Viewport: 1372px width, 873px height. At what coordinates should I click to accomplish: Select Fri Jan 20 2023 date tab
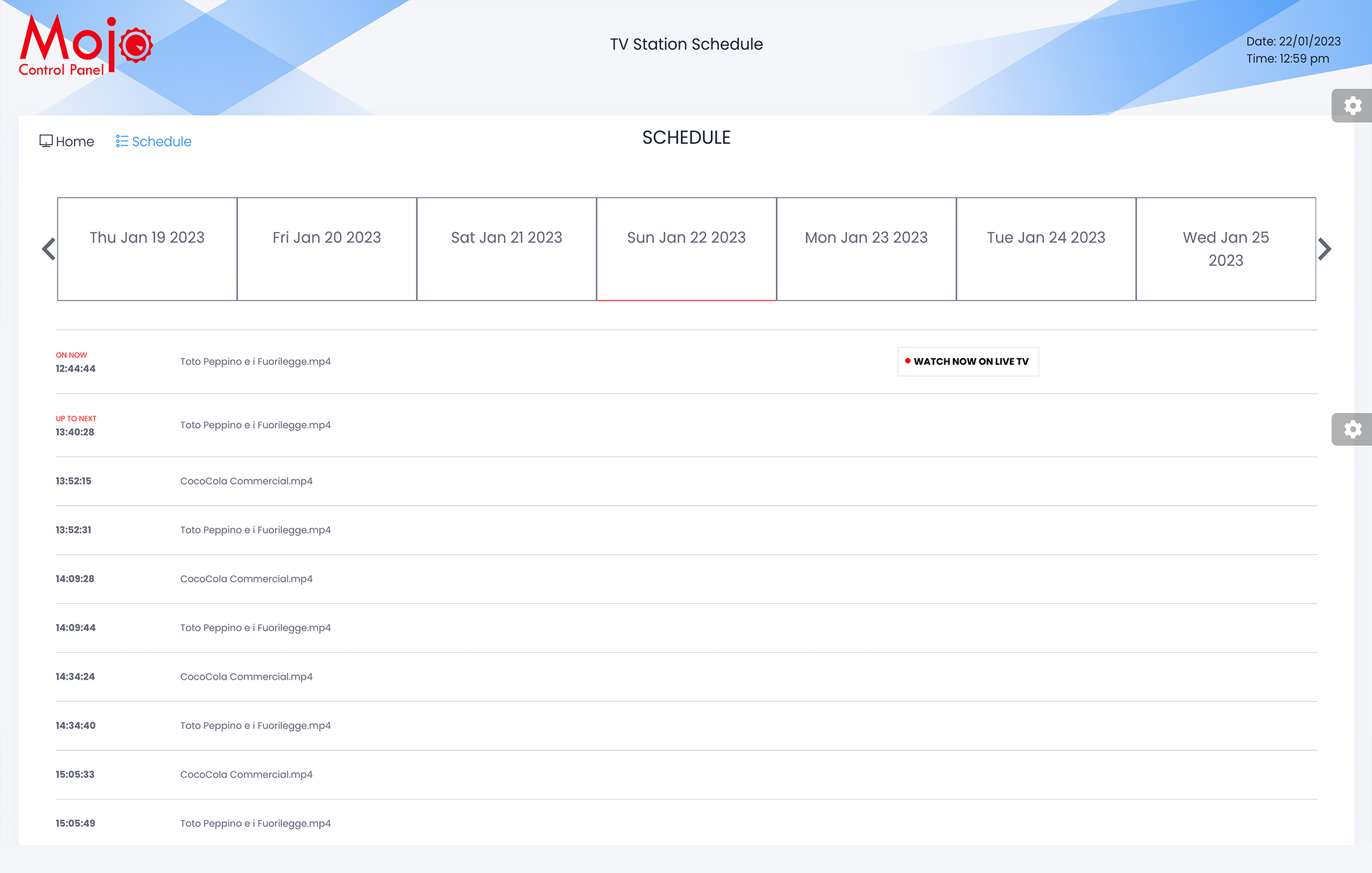tap(327, 249)
